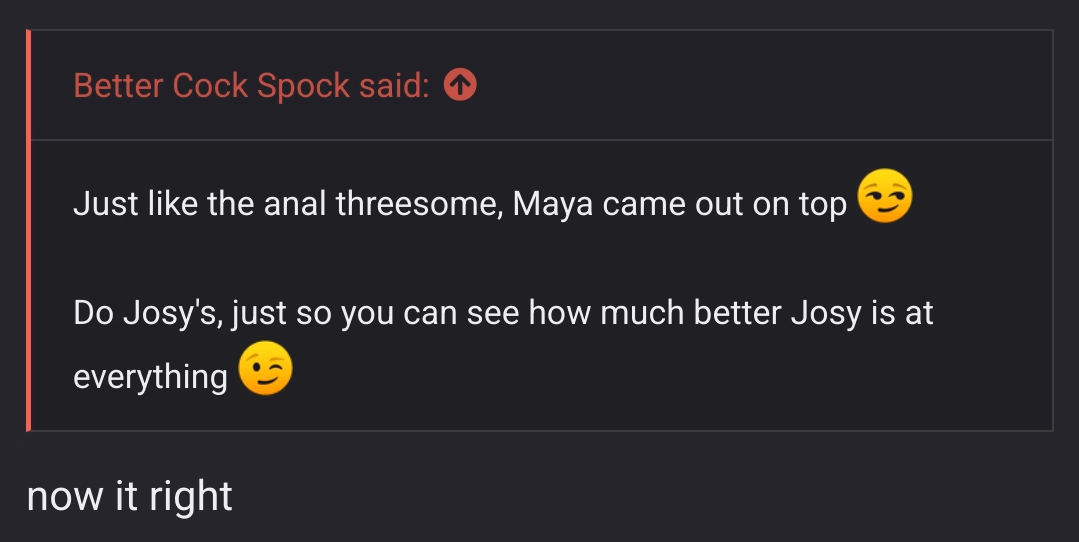1079x542 pixels.
Task: Click the smirking face emoji
Action: [885, 197]
